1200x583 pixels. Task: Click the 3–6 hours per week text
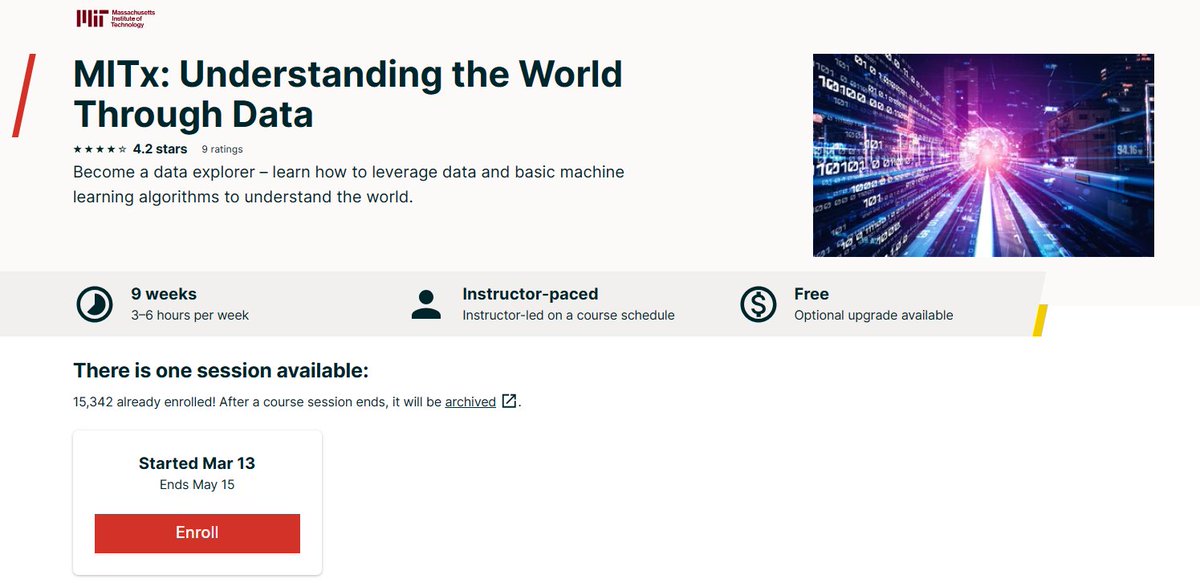(190, 315)
